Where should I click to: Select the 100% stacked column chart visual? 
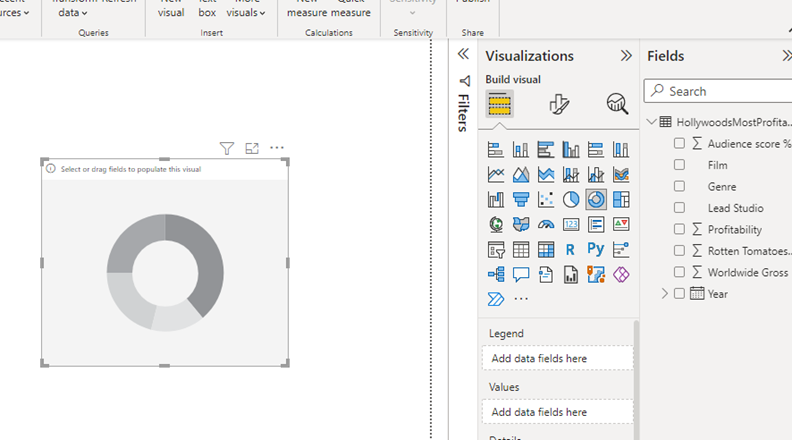pos(621,150)
